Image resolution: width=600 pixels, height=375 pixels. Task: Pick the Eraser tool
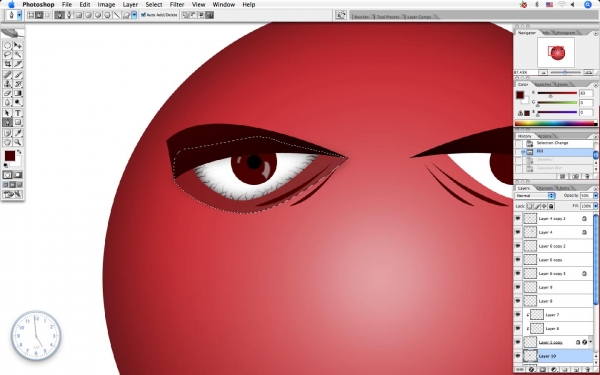[x=7, y=93]
